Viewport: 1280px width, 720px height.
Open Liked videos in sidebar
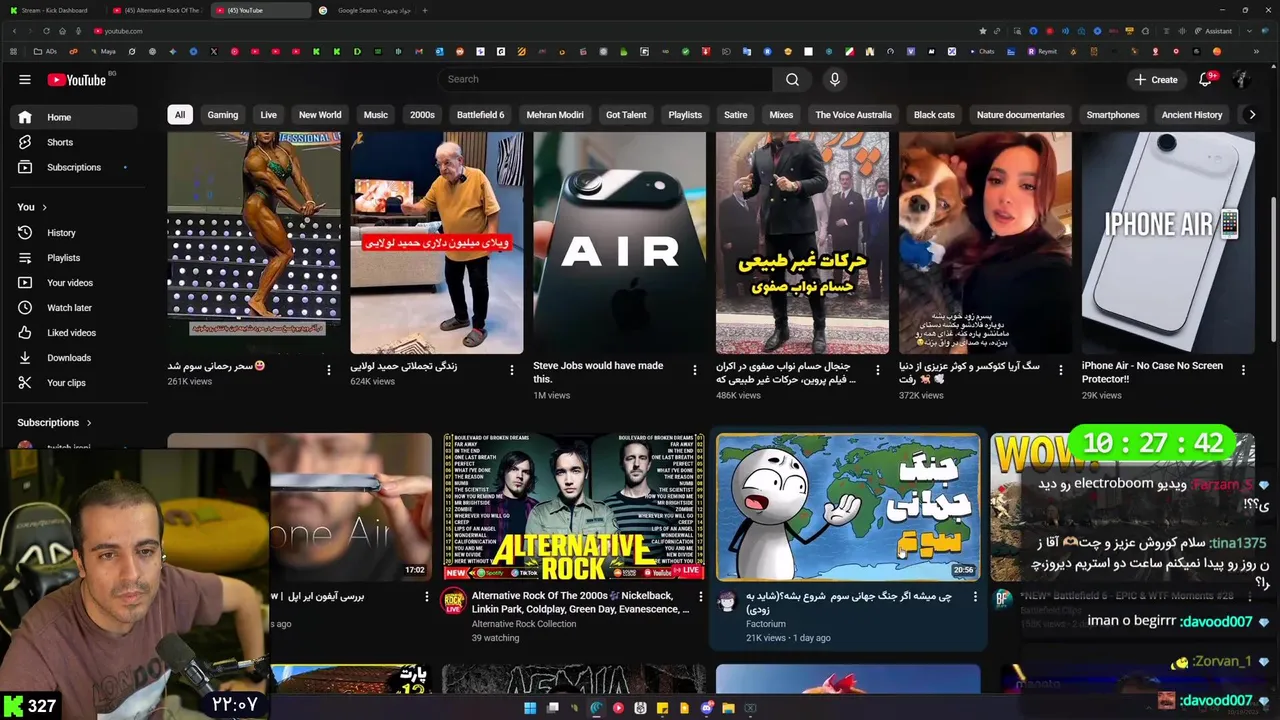pyautogui.click(x=74, y=333)
